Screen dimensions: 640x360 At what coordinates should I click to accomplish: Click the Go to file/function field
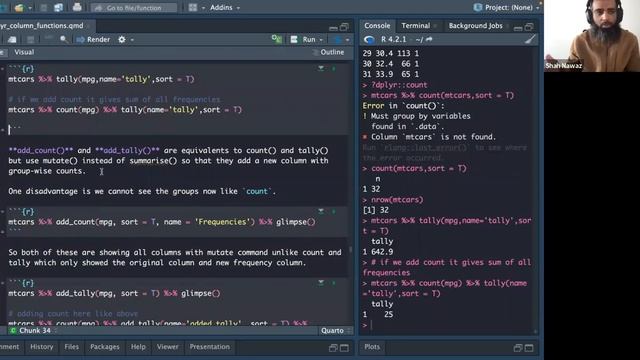(134, 7)
